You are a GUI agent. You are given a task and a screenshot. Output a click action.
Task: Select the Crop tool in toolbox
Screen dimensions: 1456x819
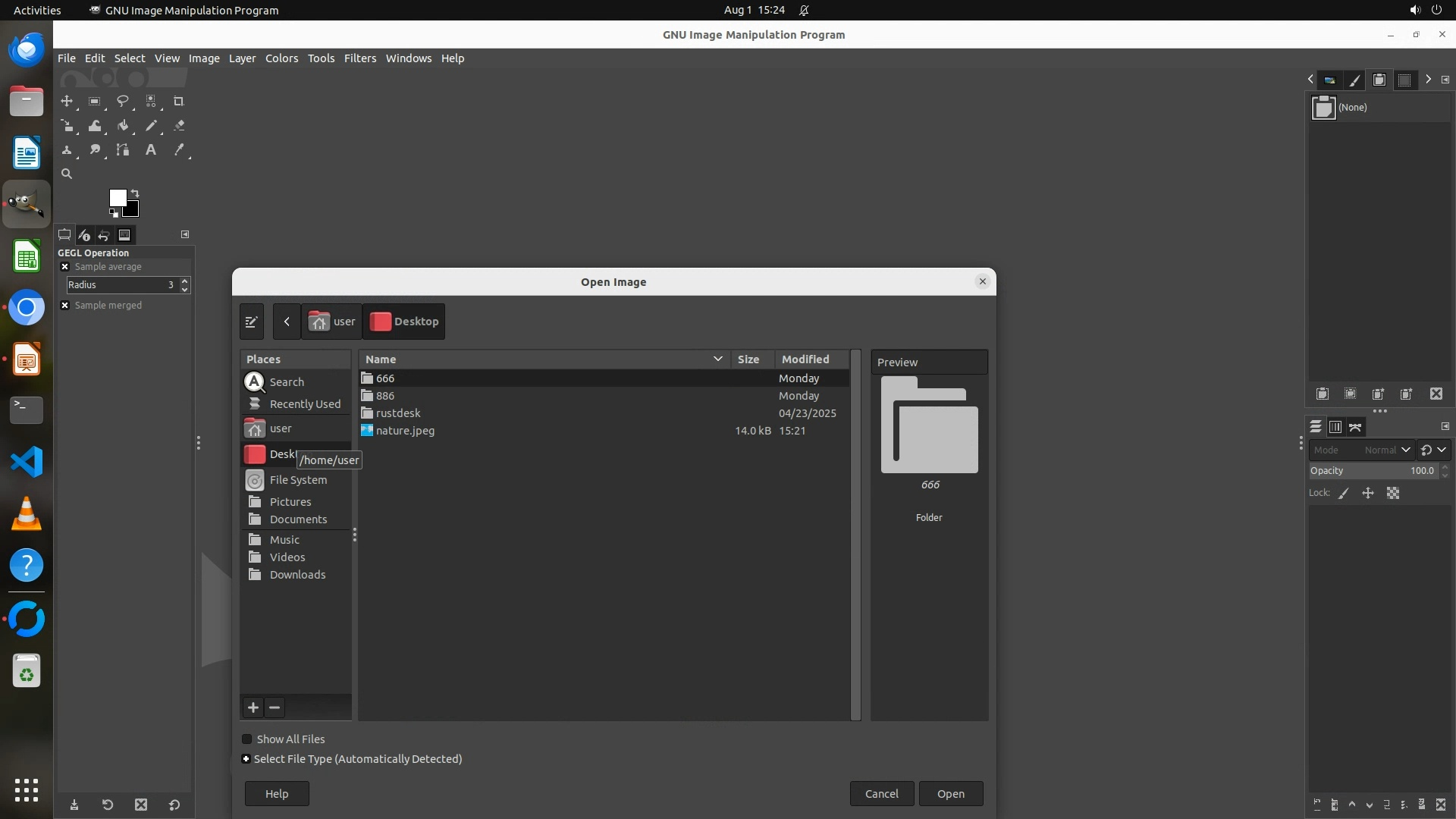tap(179, 102)
